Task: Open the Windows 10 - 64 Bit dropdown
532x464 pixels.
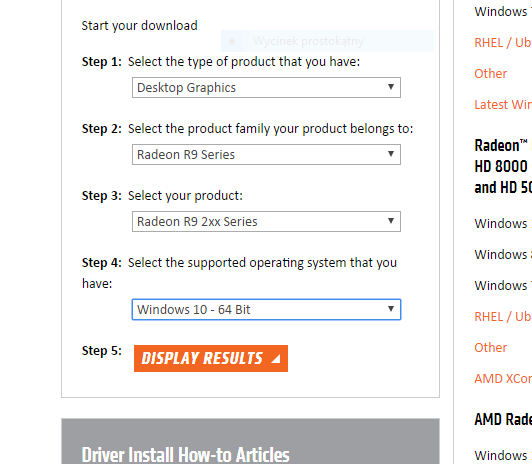Action: point(266,309)
